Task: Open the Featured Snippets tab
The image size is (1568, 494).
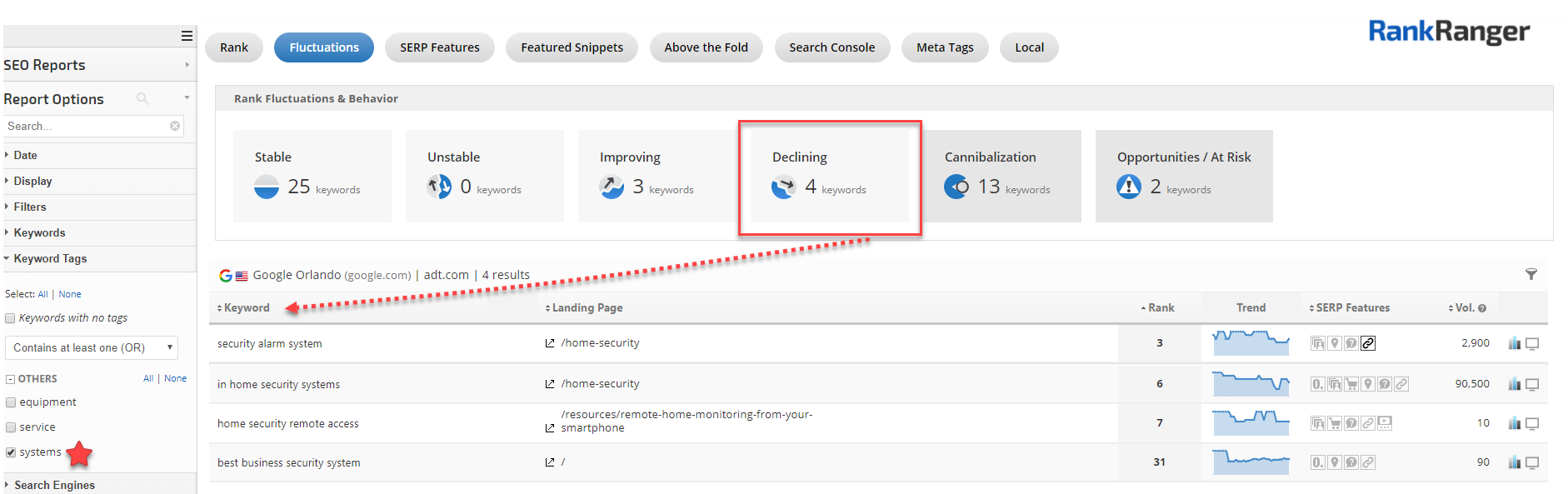Action: point(572,47)
